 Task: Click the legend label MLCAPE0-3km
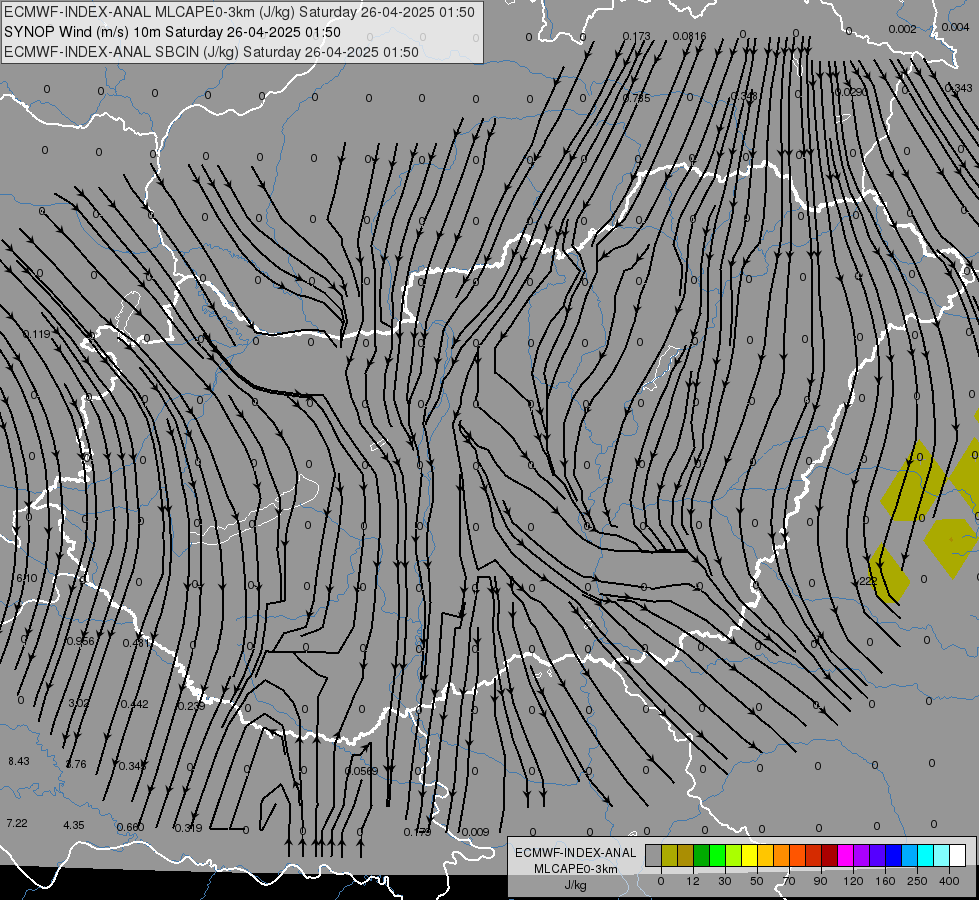click(576, 869)
